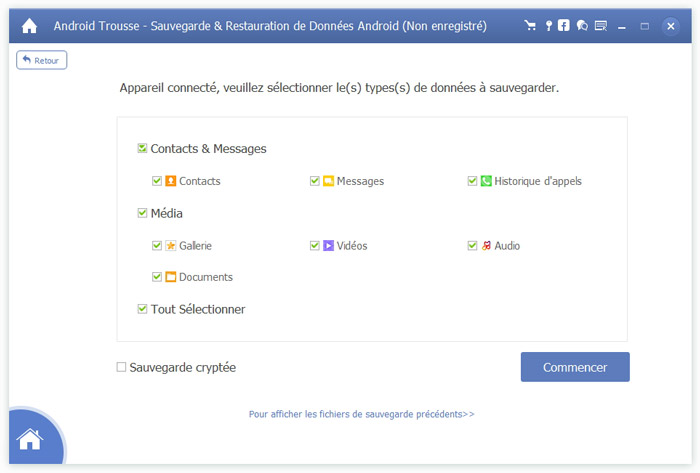Viewport: 700px width, 473px height.
Task: Open the feedback menu icon in title bar
Action: click(x=600, y=25)
